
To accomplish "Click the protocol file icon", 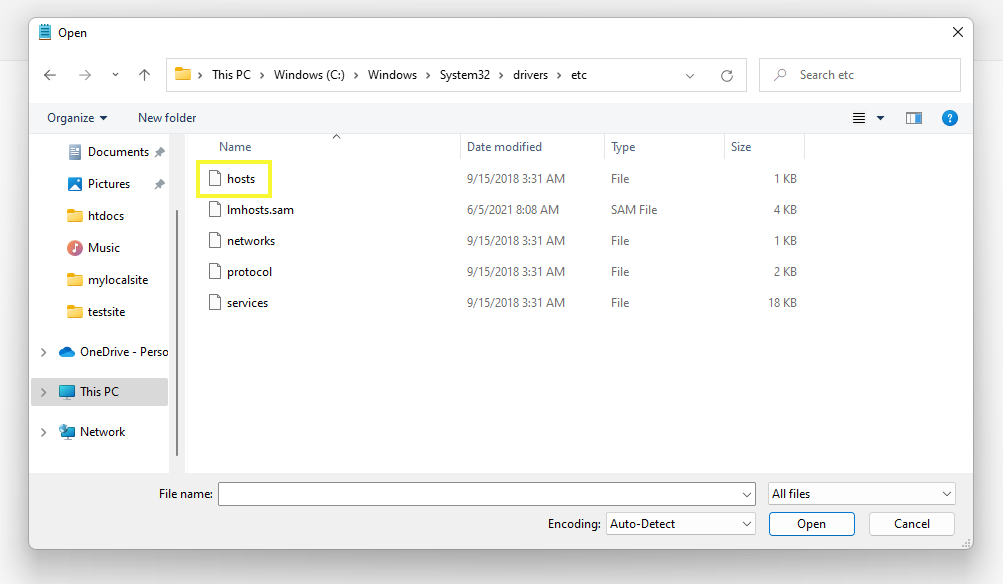I will click(215, 271).
